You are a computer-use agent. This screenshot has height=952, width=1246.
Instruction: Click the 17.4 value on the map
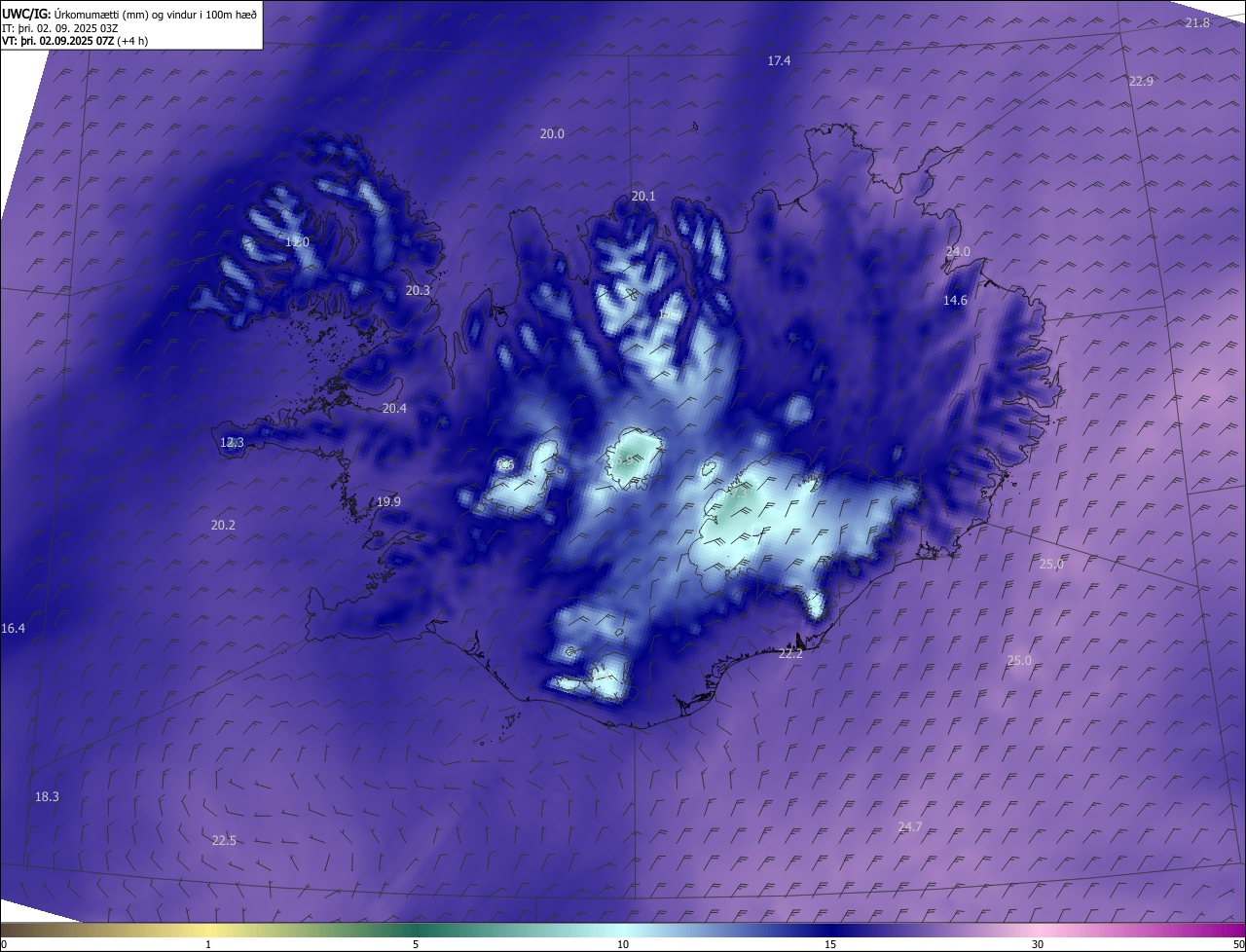[779, 60]
